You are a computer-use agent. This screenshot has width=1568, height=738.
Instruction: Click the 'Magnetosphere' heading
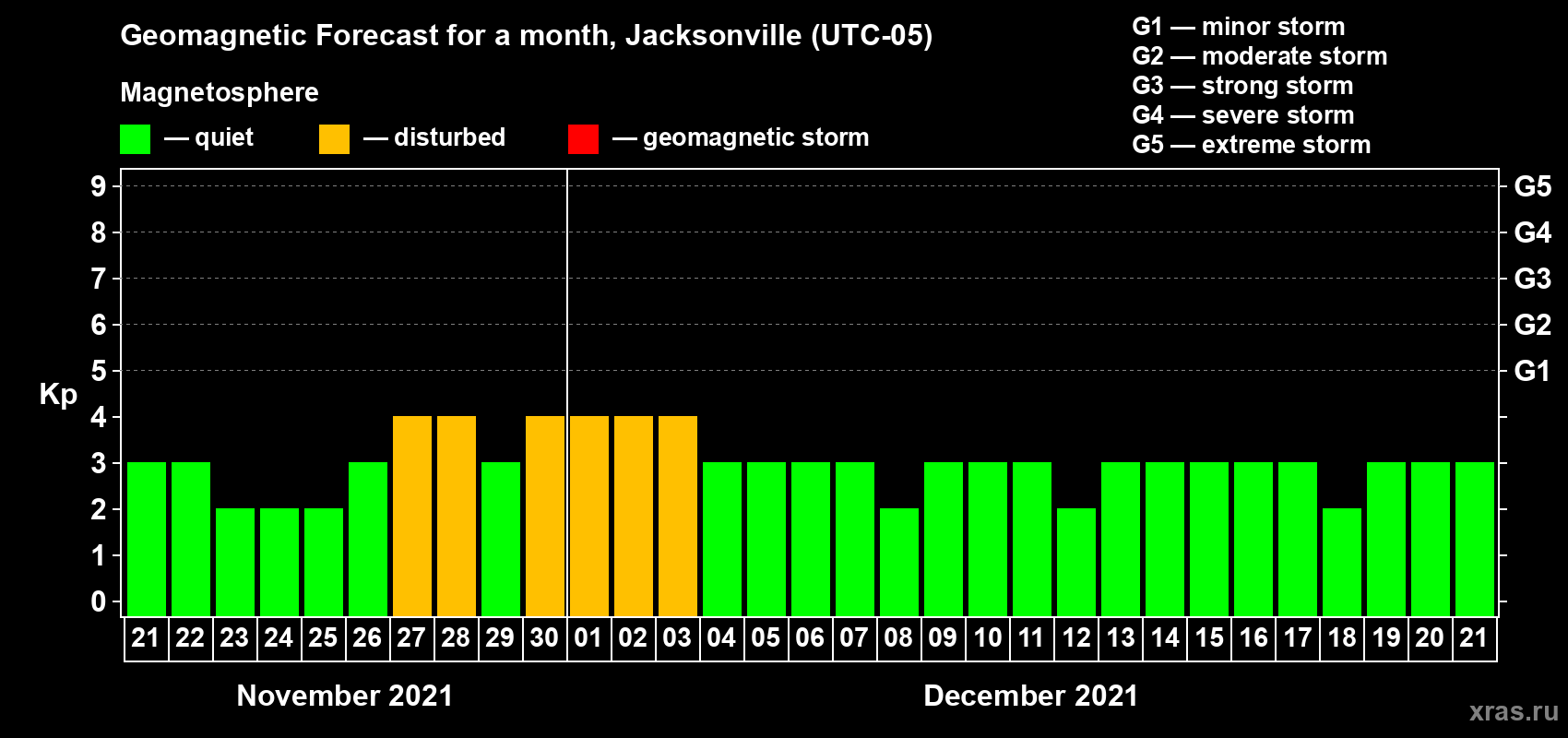tap(220, 92)
